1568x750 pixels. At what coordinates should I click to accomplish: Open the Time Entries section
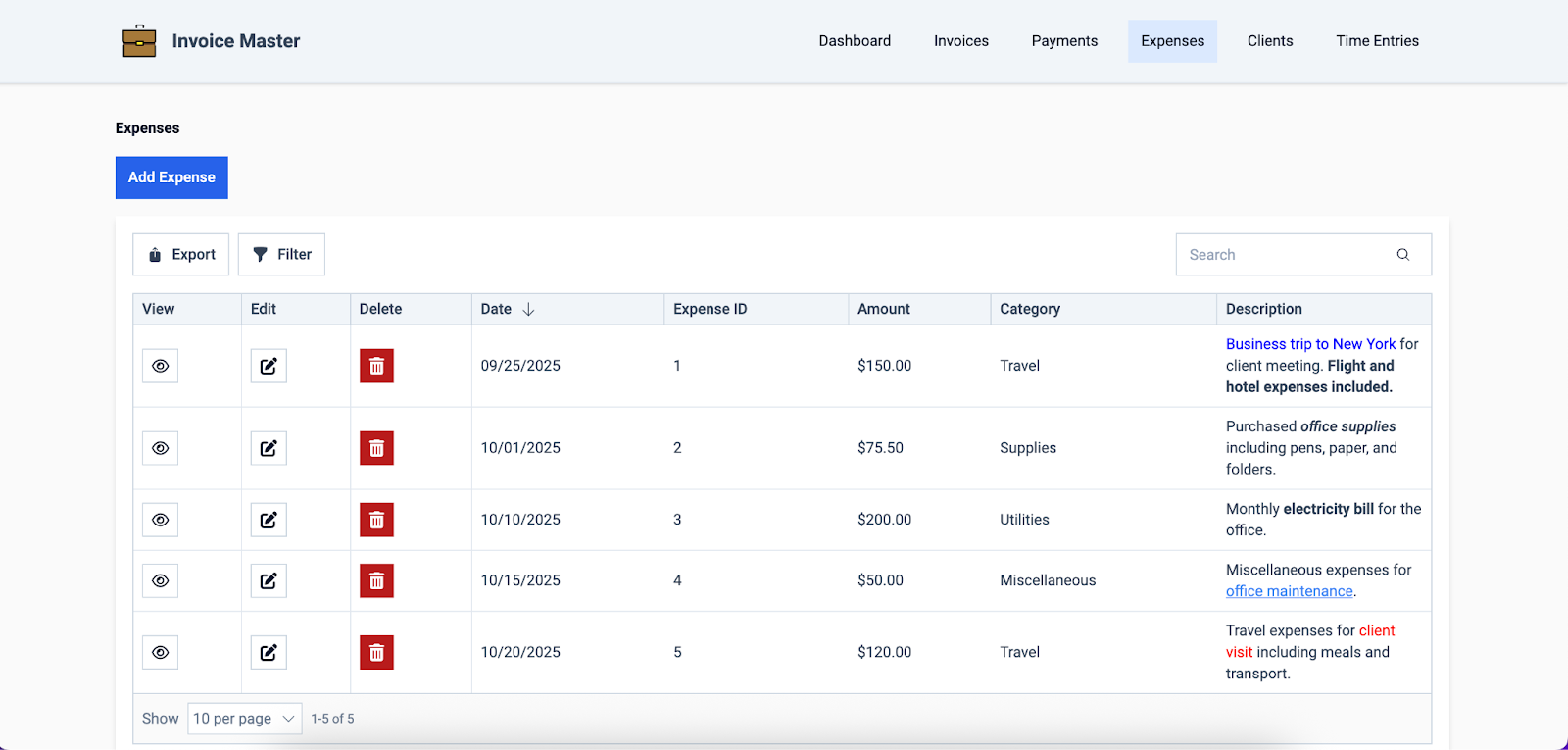[1376, 41]
